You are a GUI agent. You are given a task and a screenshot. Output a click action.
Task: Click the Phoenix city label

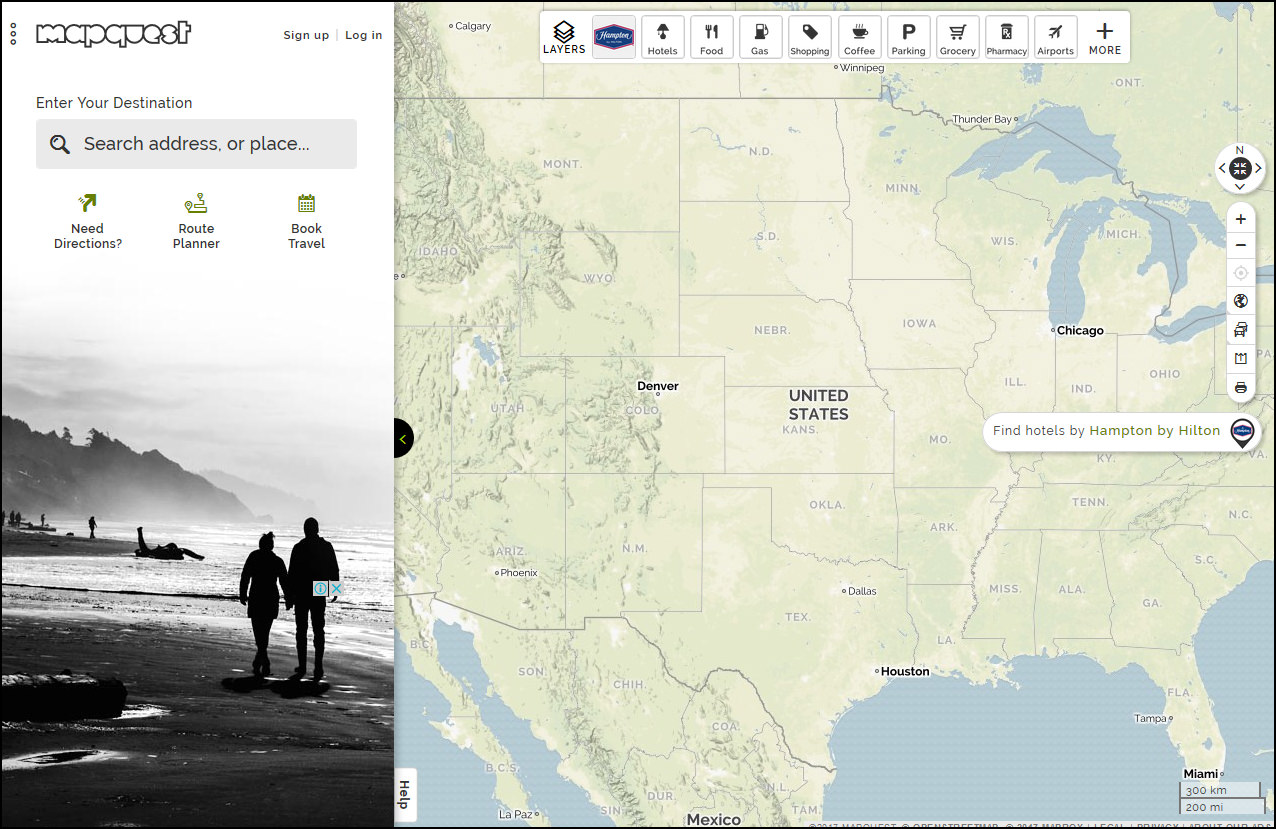[518, 573]
